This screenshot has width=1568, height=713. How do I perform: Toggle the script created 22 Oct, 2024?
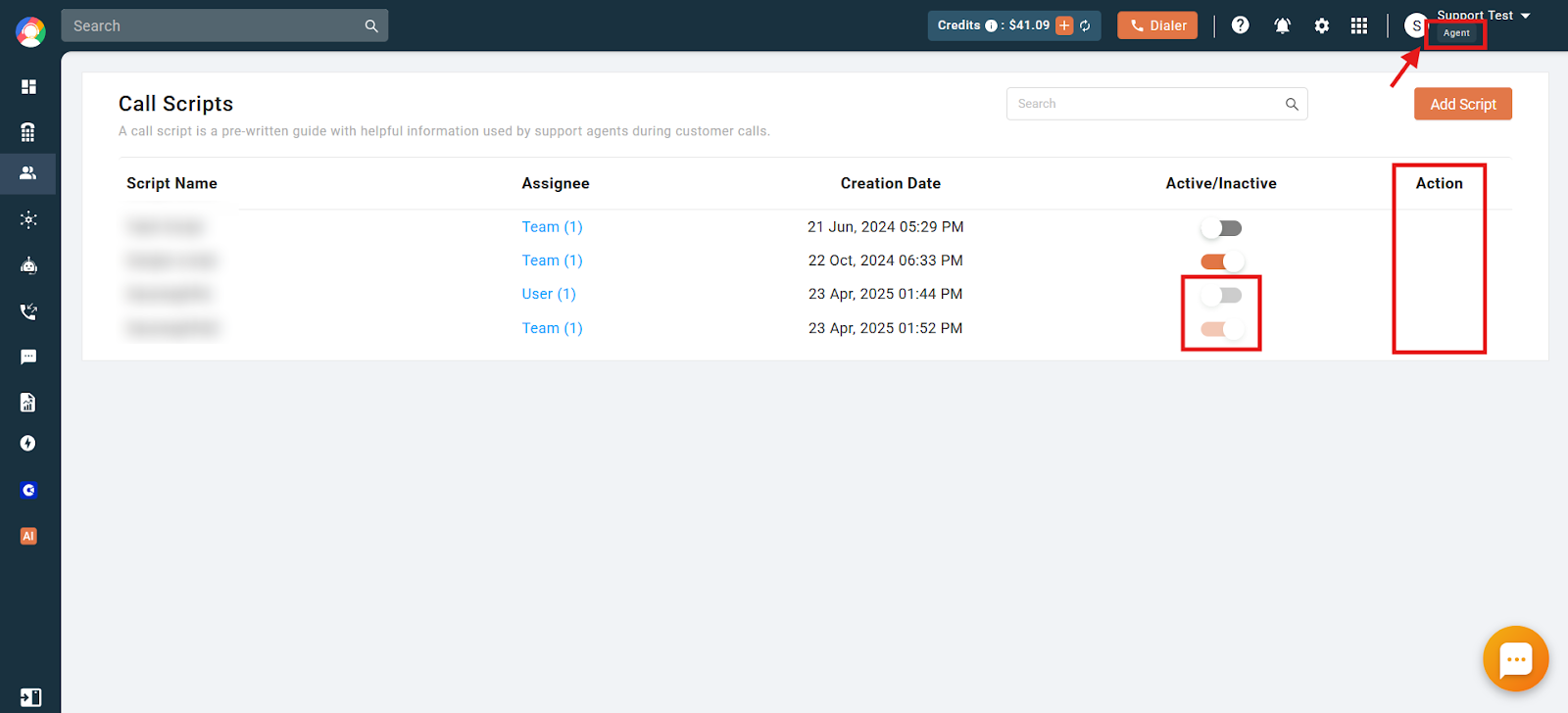(x=1221, y=261)
